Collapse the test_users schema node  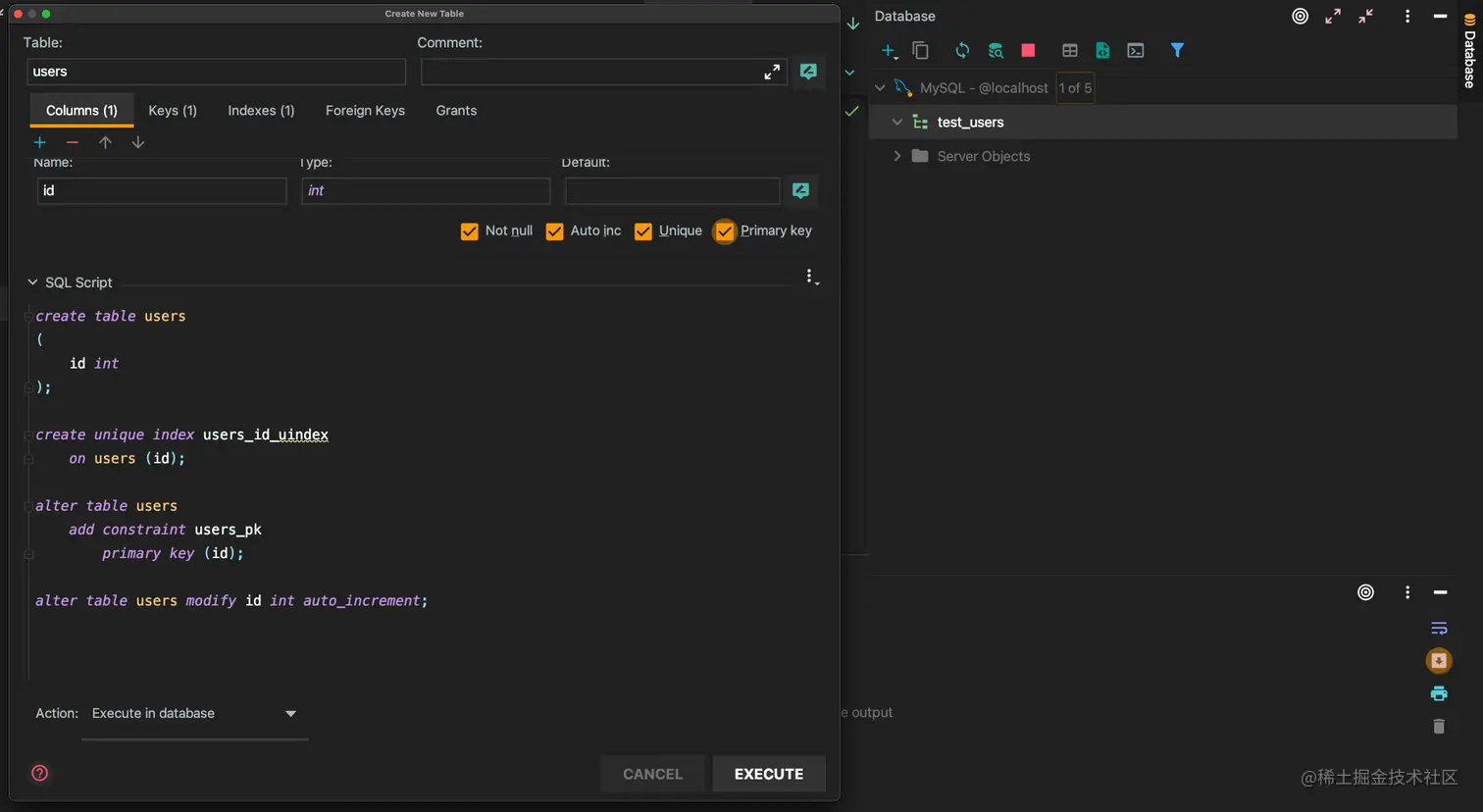pos(896,123)
